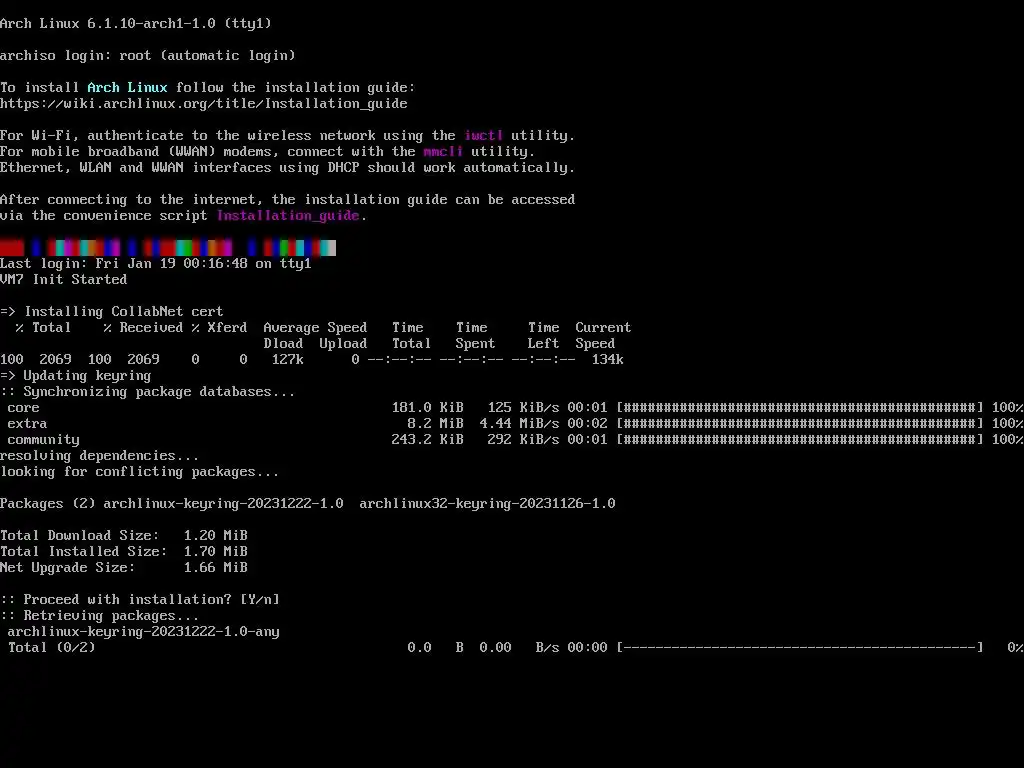Click the 0% progress value for Total
1024x768 pixels.
click(1015, 648)
